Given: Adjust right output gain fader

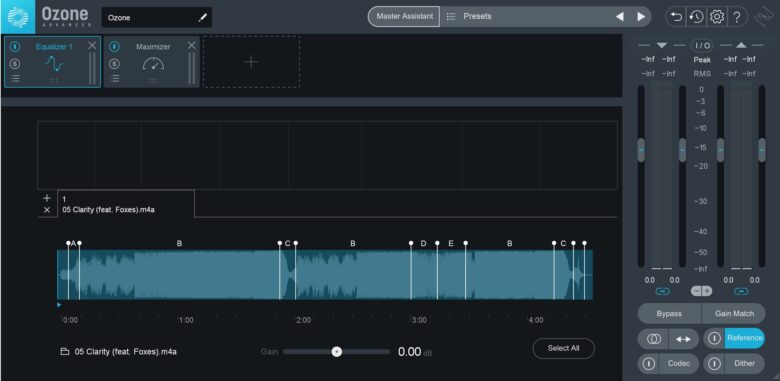Looking at the screenshot, I should [x=762, y=150].
